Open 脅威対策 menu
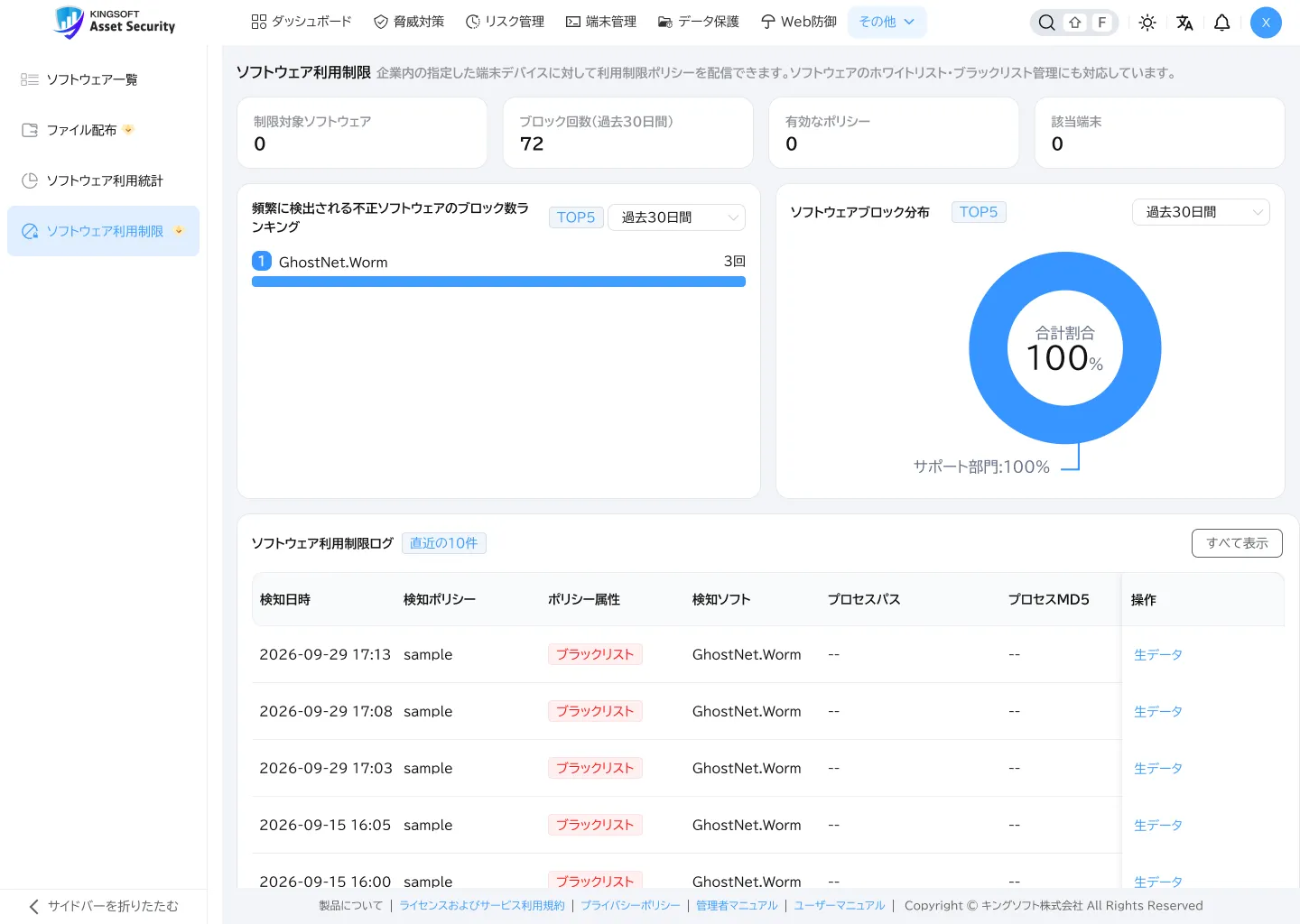The image size is (1300, 924). (409, 22)
